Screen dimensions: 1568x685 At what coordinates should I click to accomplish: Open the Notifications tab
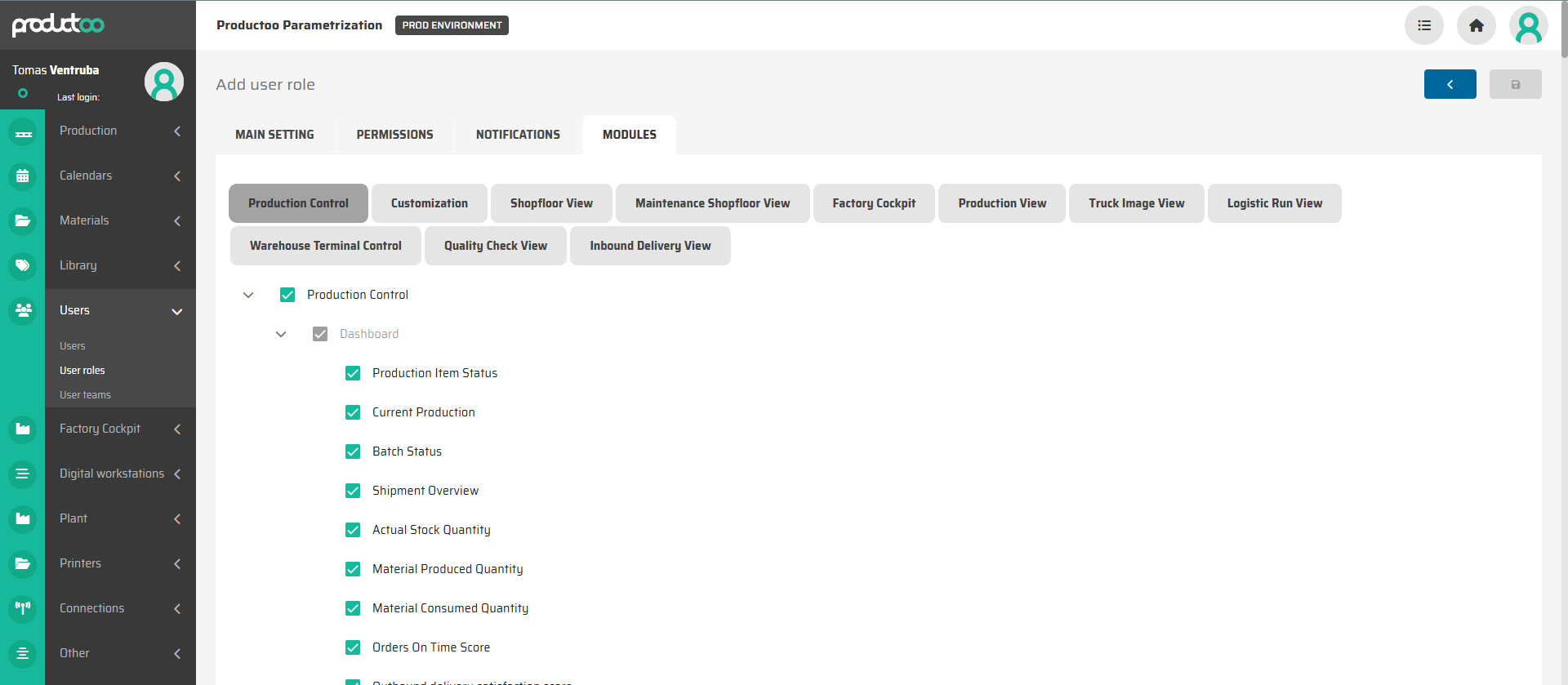click(x=518, y=135)
